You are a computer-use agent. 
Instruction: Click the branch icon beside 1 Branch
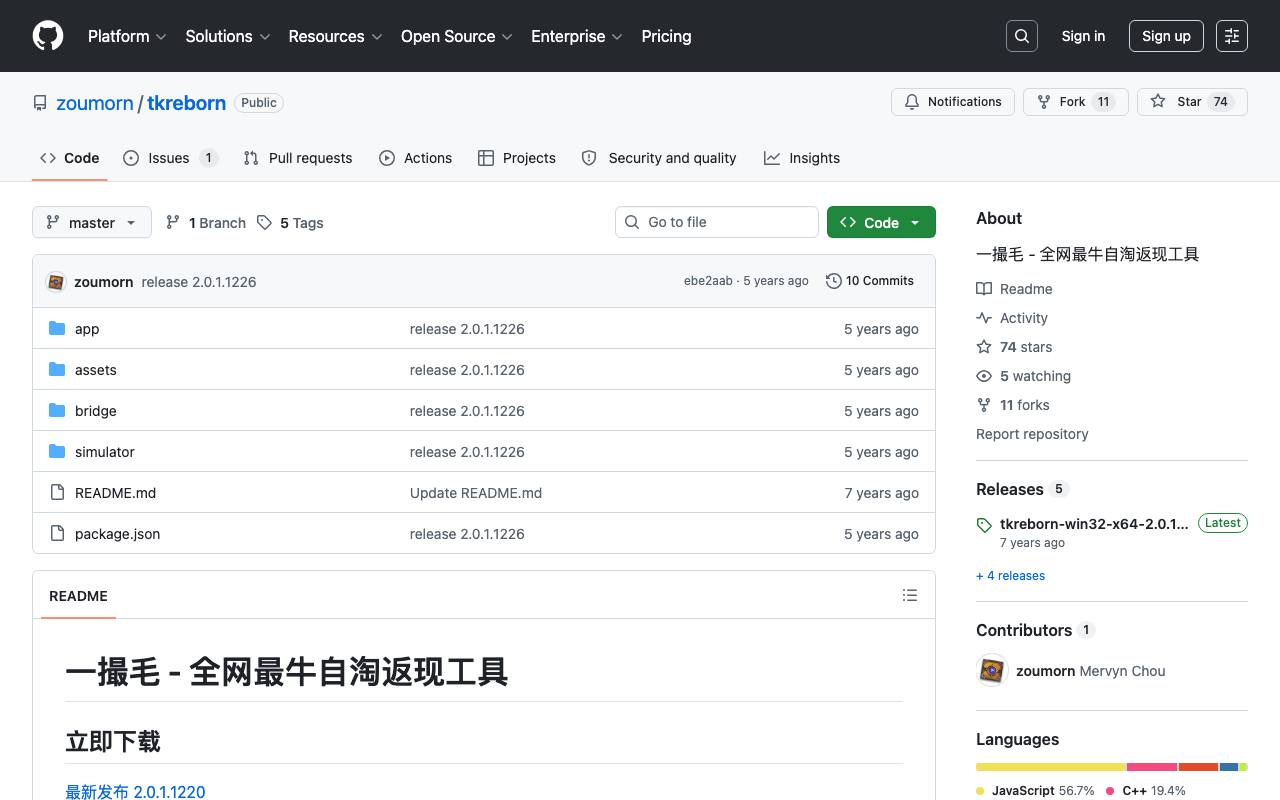tap(173, 223)
